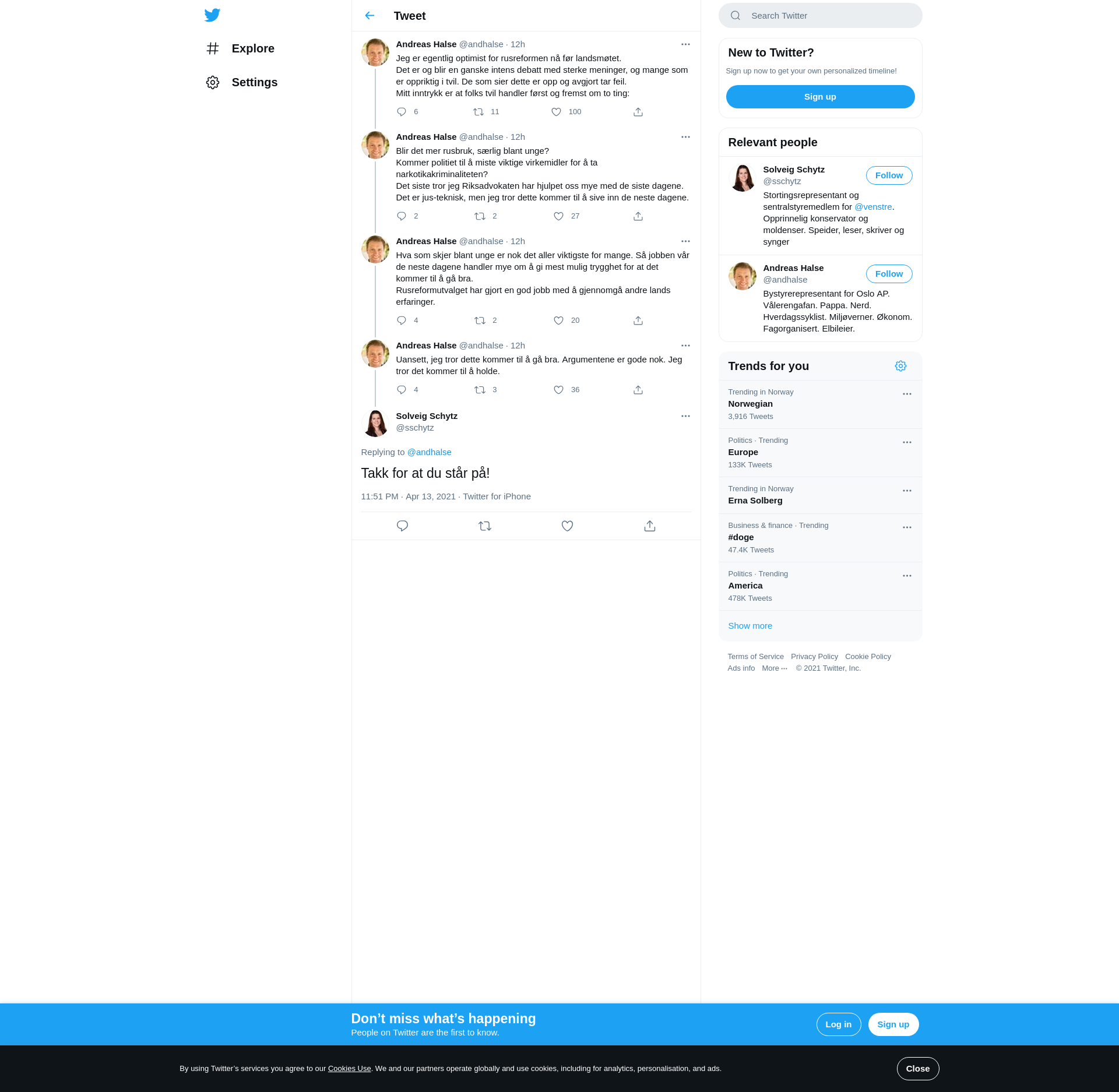Open the @venstre mention link

[873, 207]
